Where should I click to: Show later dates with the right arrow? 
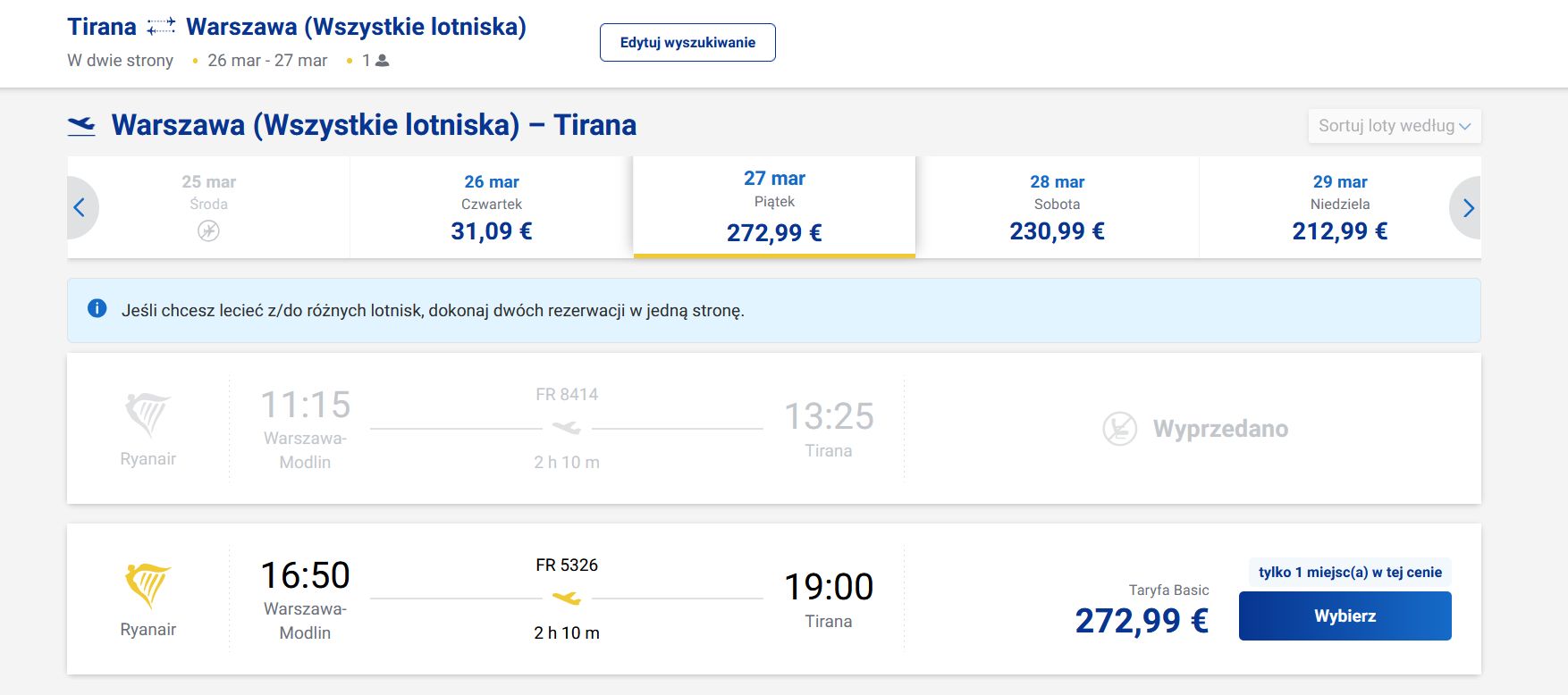1468,208
